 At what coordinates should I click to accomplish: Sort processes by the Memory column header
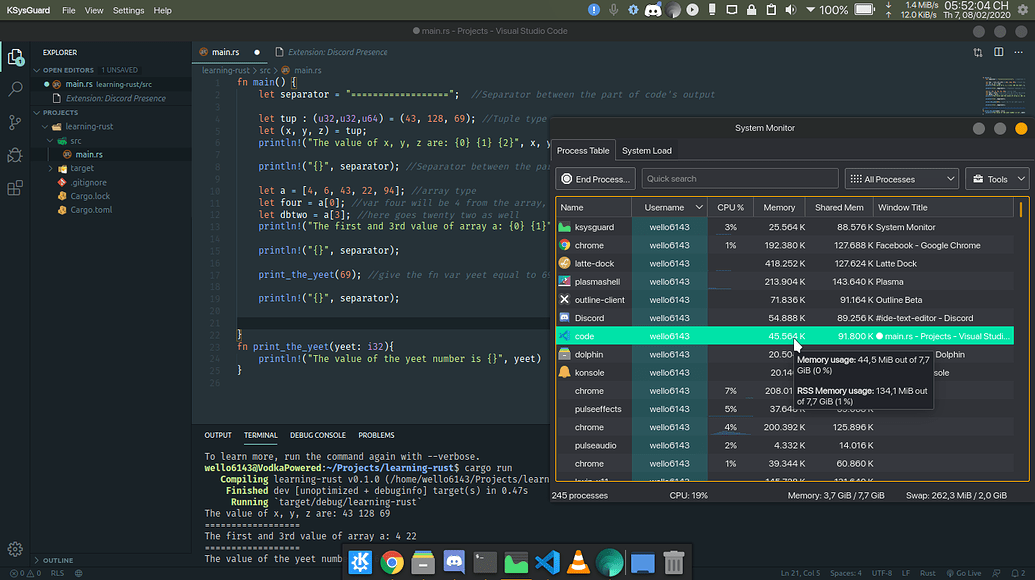(x=778, y=207)
